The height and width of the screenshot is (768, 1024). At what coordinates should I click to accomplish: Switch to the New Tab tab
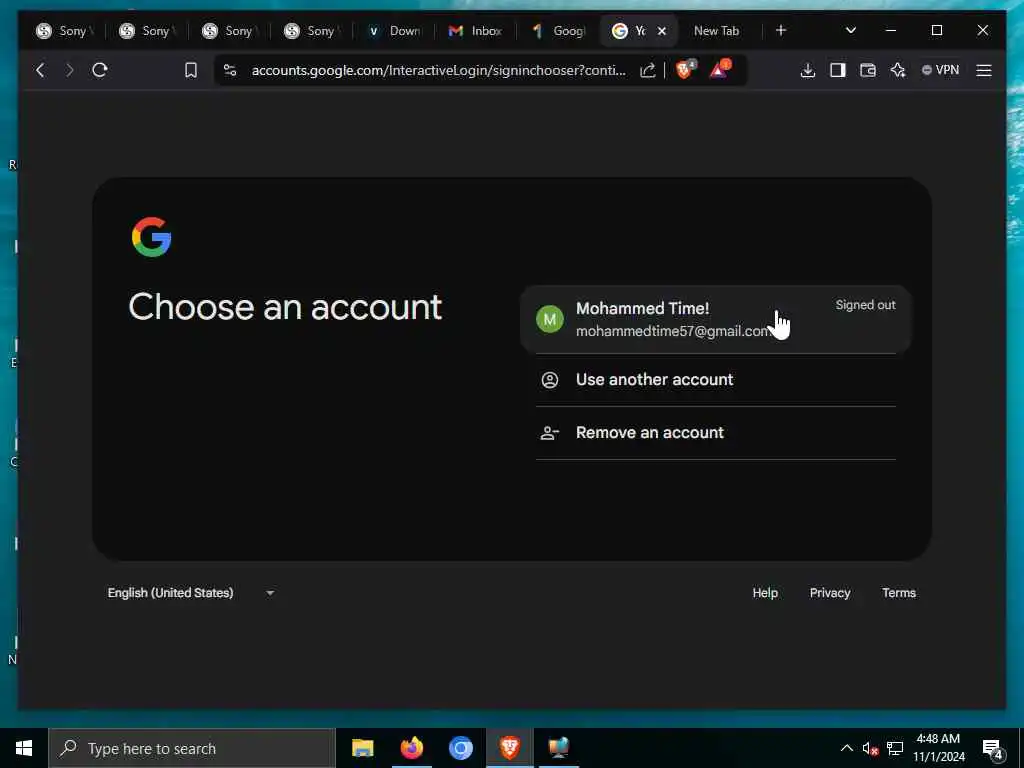pyautogui.click(x=717, y=31)
